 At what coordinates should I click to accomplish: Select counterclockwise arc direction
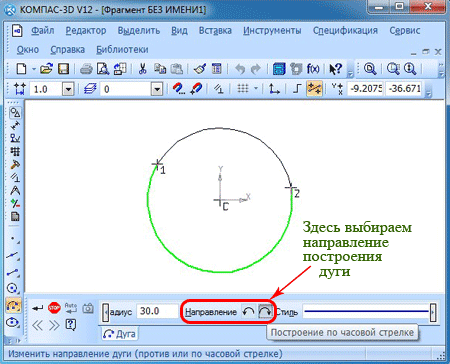(248, 312)
